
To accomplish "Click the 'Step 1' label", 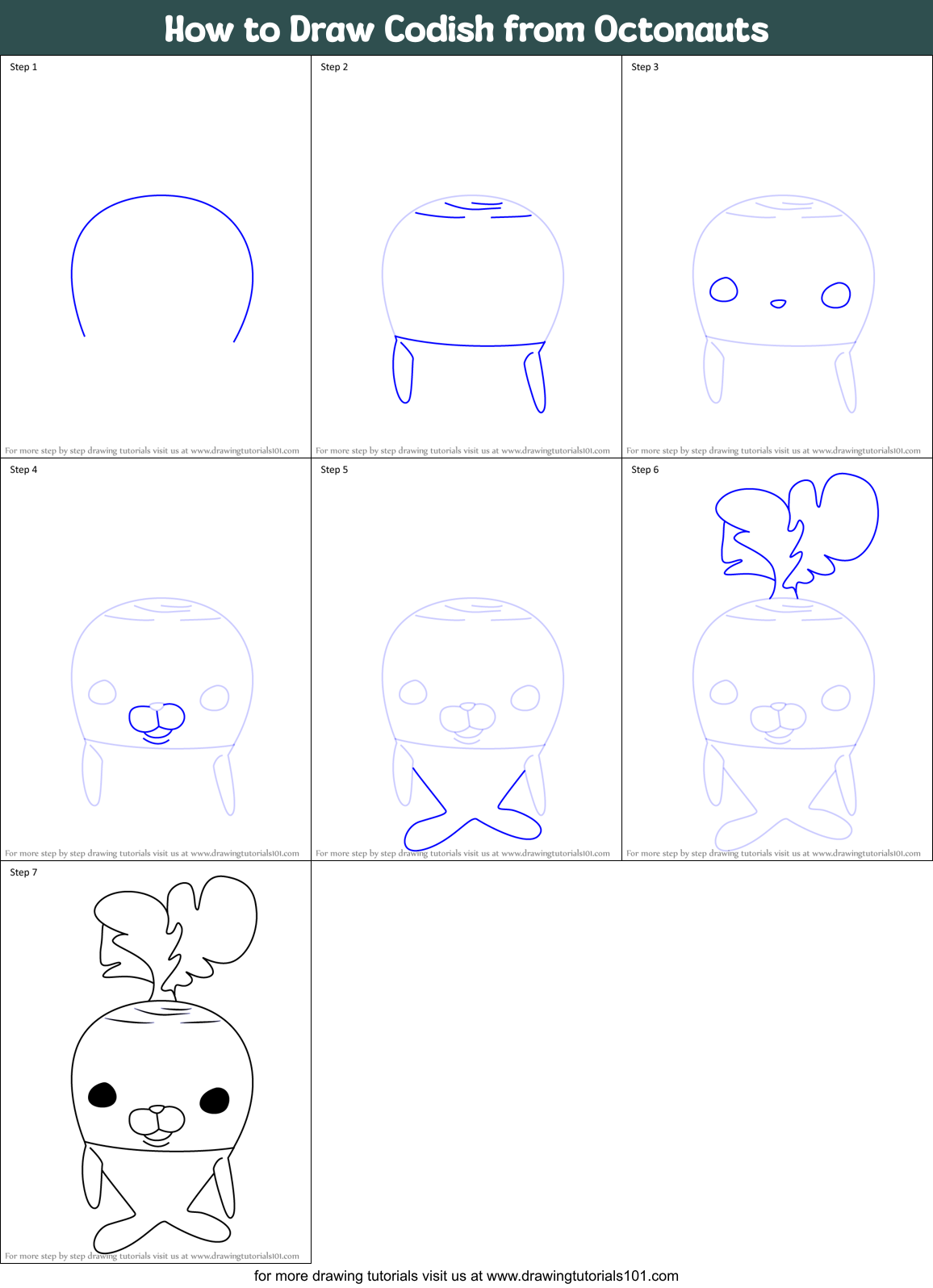I will [23, 67].
